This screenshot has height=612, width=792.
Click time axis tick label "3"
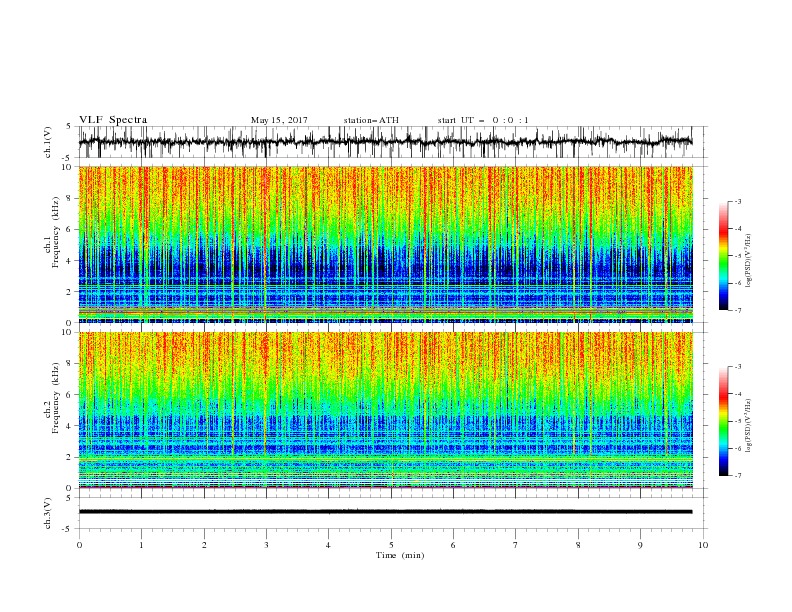pyautogui.click(x=266, y=545)
